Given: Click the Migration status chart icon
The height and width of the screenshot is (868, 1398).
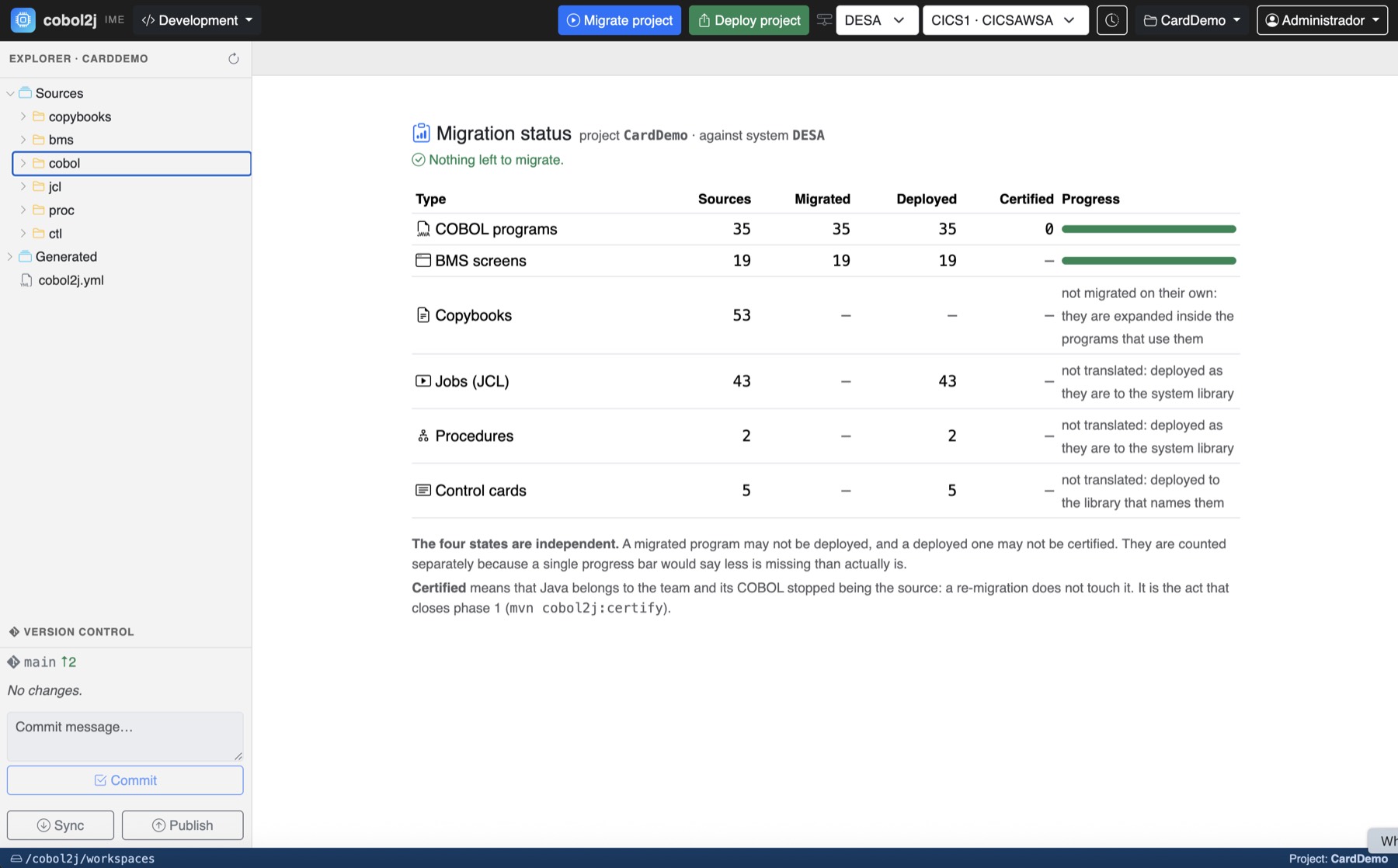Looking at the screenshot, I should pos(421,134).
